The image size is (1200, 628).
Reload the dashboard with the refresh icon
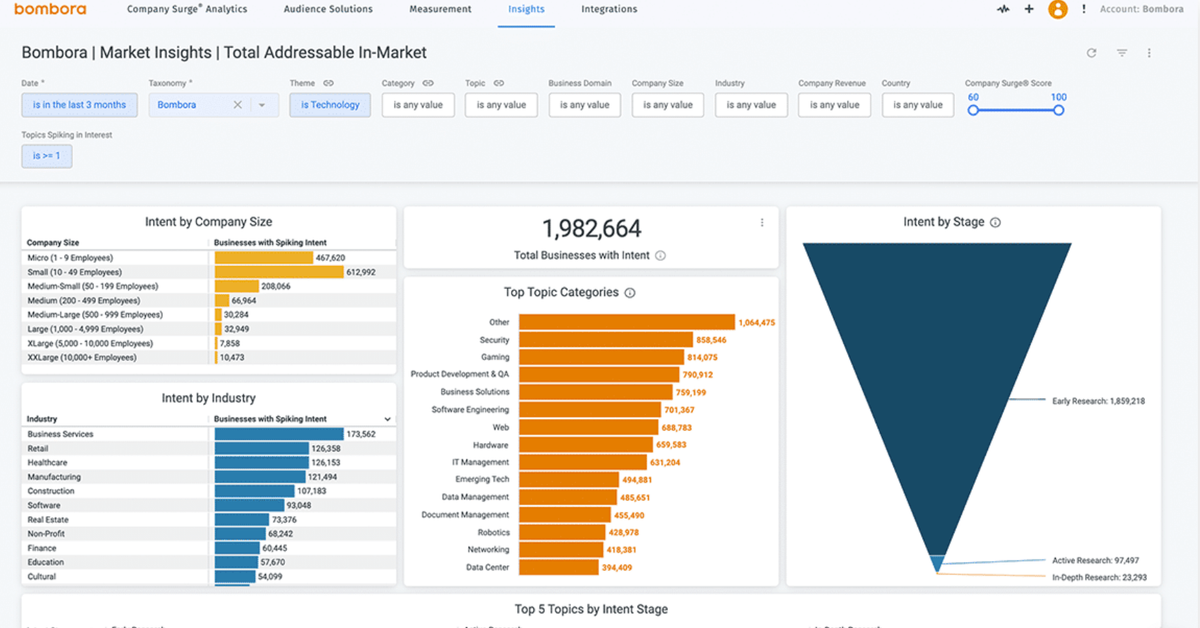tap(1091, 53)
